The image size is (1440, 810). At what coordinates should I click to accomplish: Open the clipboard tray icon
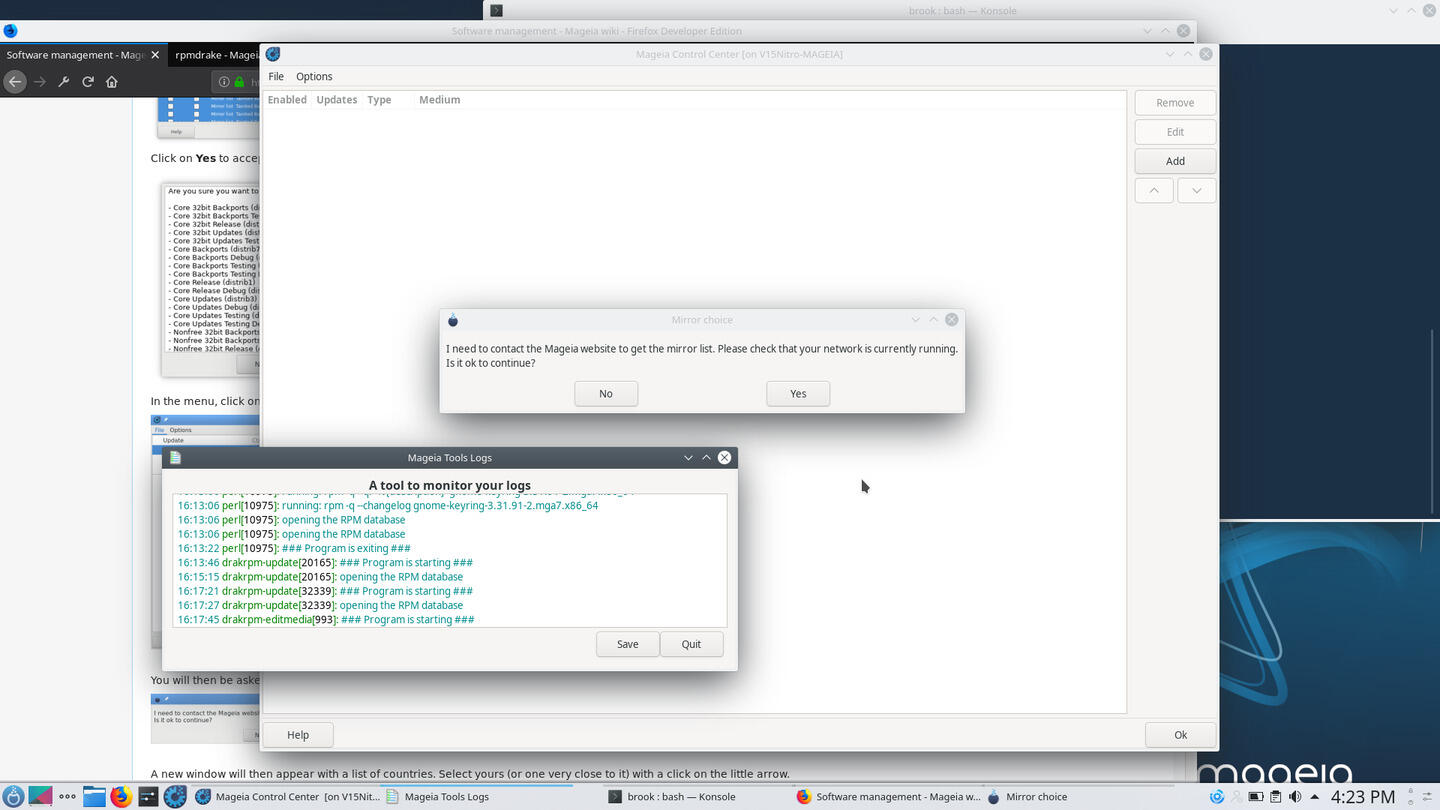[x=1276, y=797]
